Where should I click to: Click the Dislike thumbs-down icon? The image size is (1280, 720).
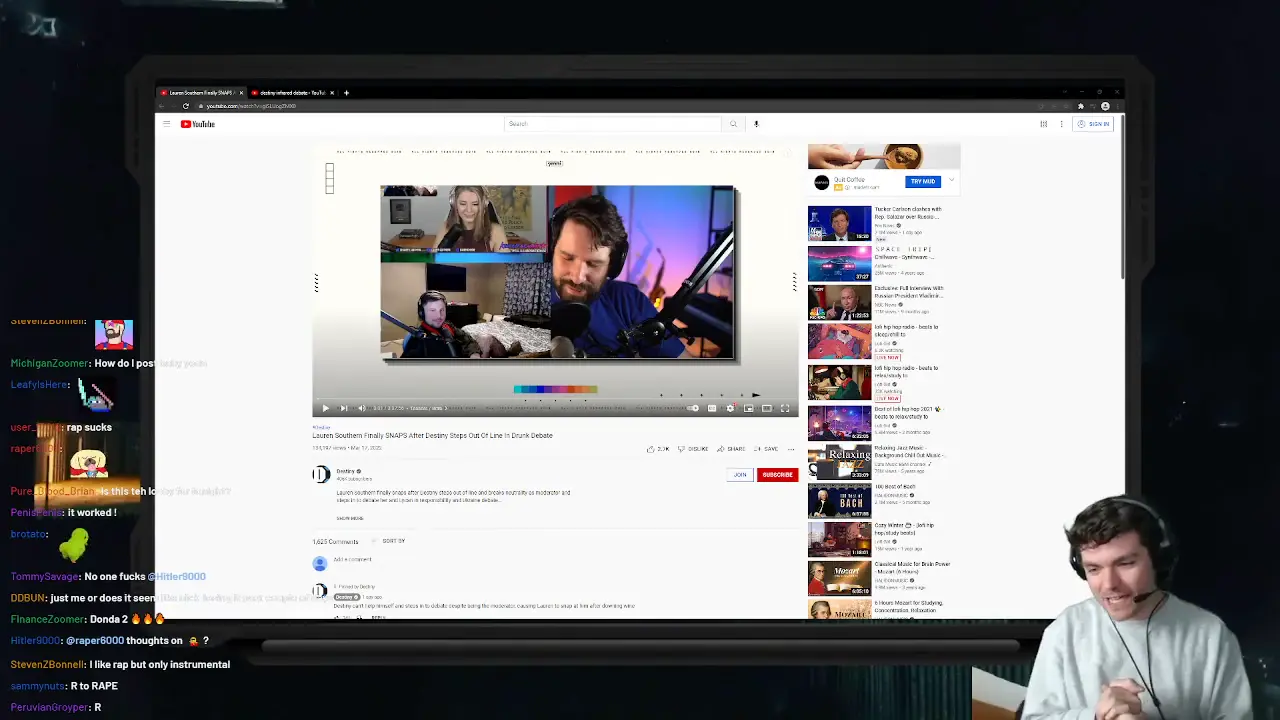click(680, 449)
